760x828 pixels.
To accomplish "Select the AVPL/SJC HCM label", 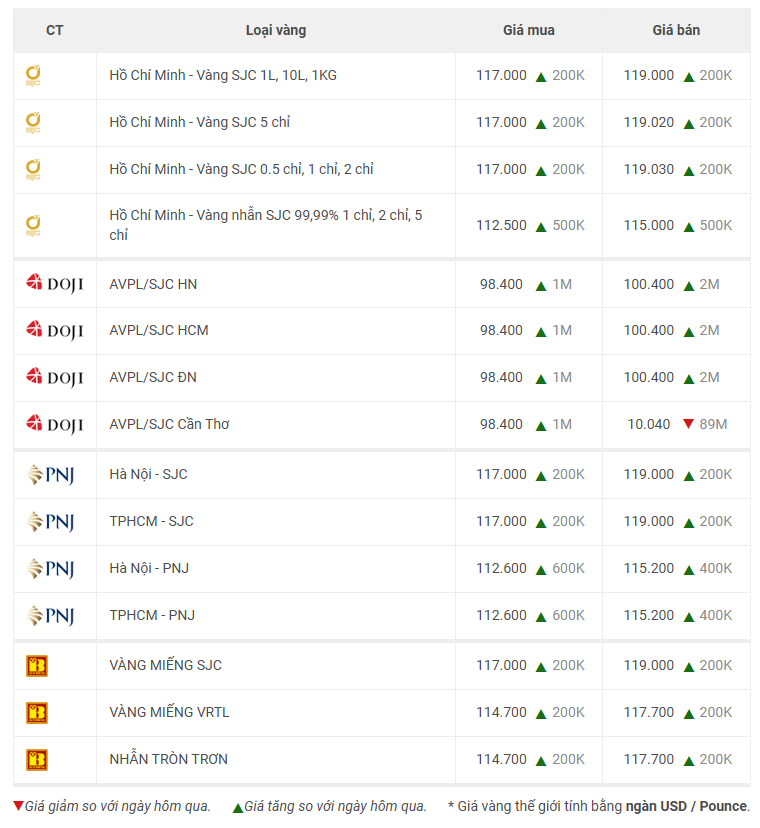I will pos(159,331).
